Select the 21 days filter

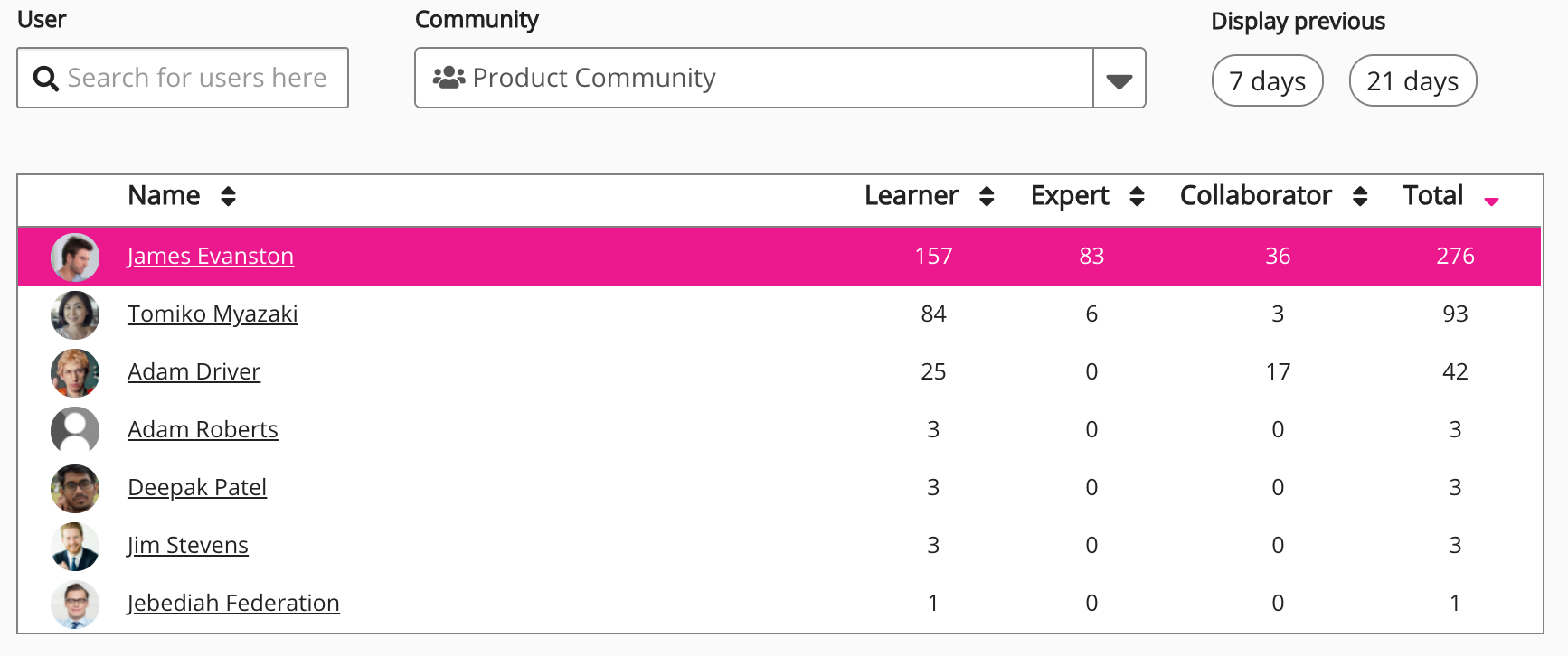pyautogui.click(x=1412, y=81)
